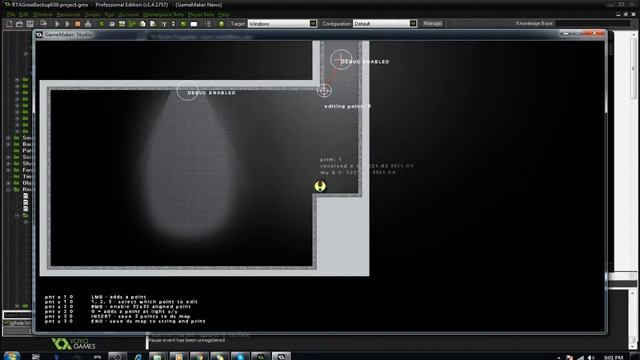Click the Windows Start button
Viewport: 640px width, 360px height.
(x=11, y=356)
